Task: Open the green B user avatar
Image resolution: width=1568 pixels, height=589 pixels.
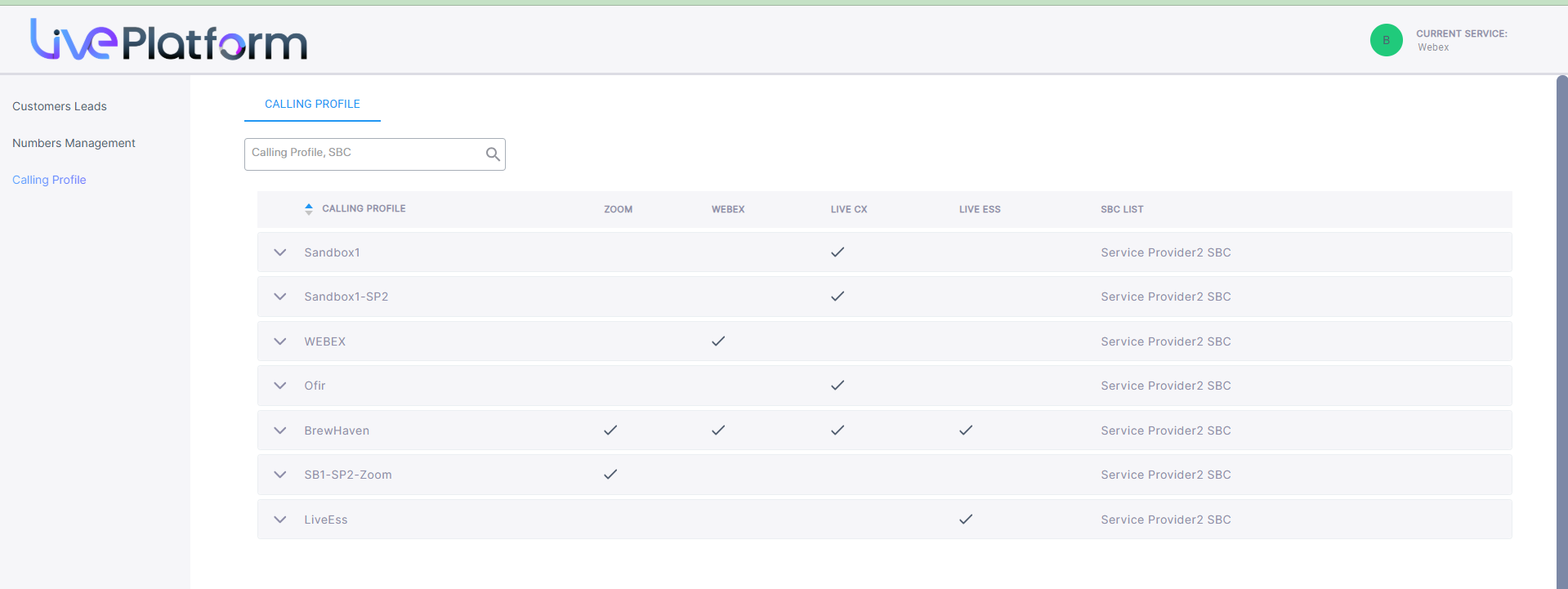Action: 1386,40
